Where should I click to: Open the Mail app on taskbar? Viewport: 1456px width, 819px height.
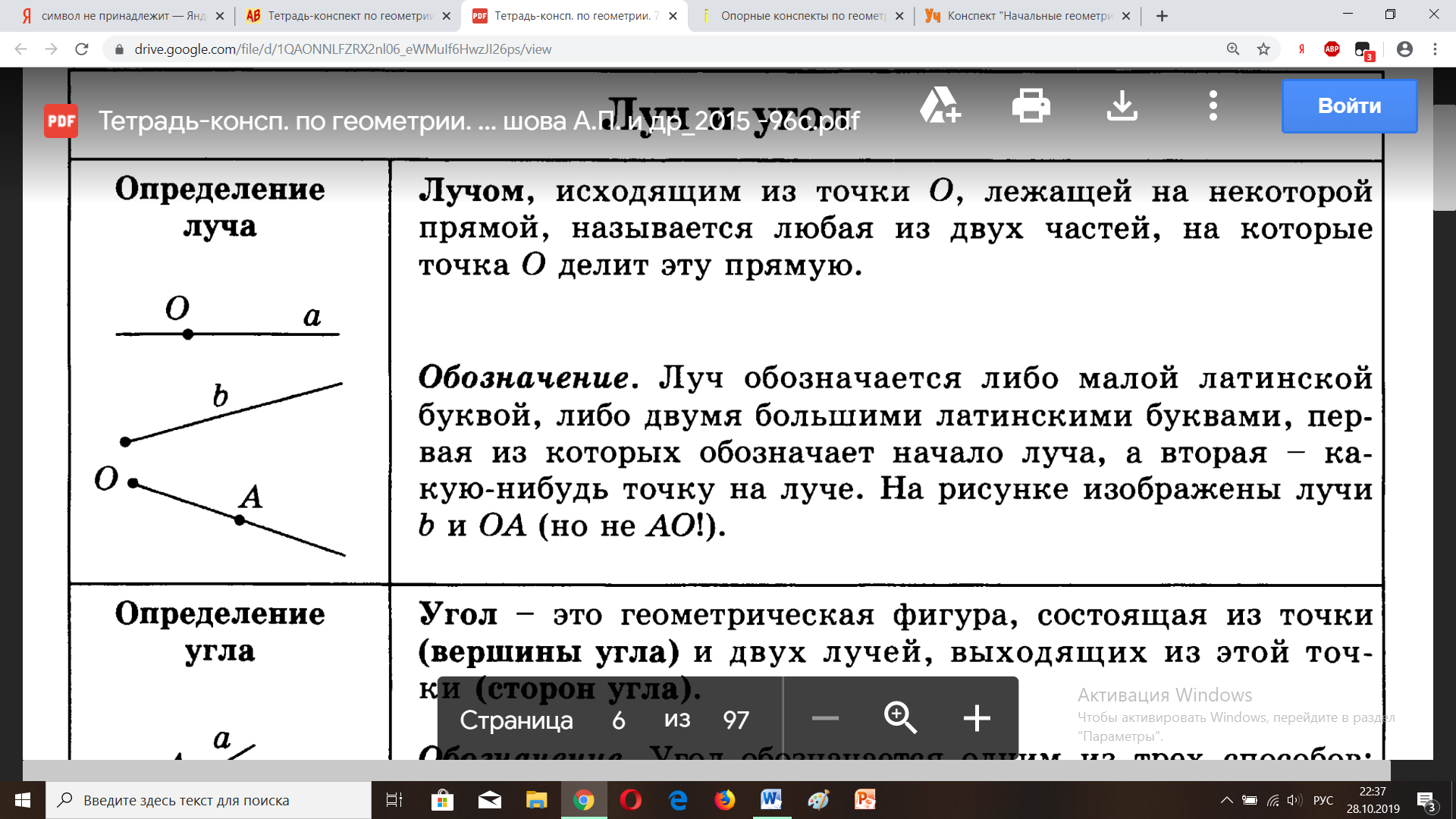[x=490, y=800]
